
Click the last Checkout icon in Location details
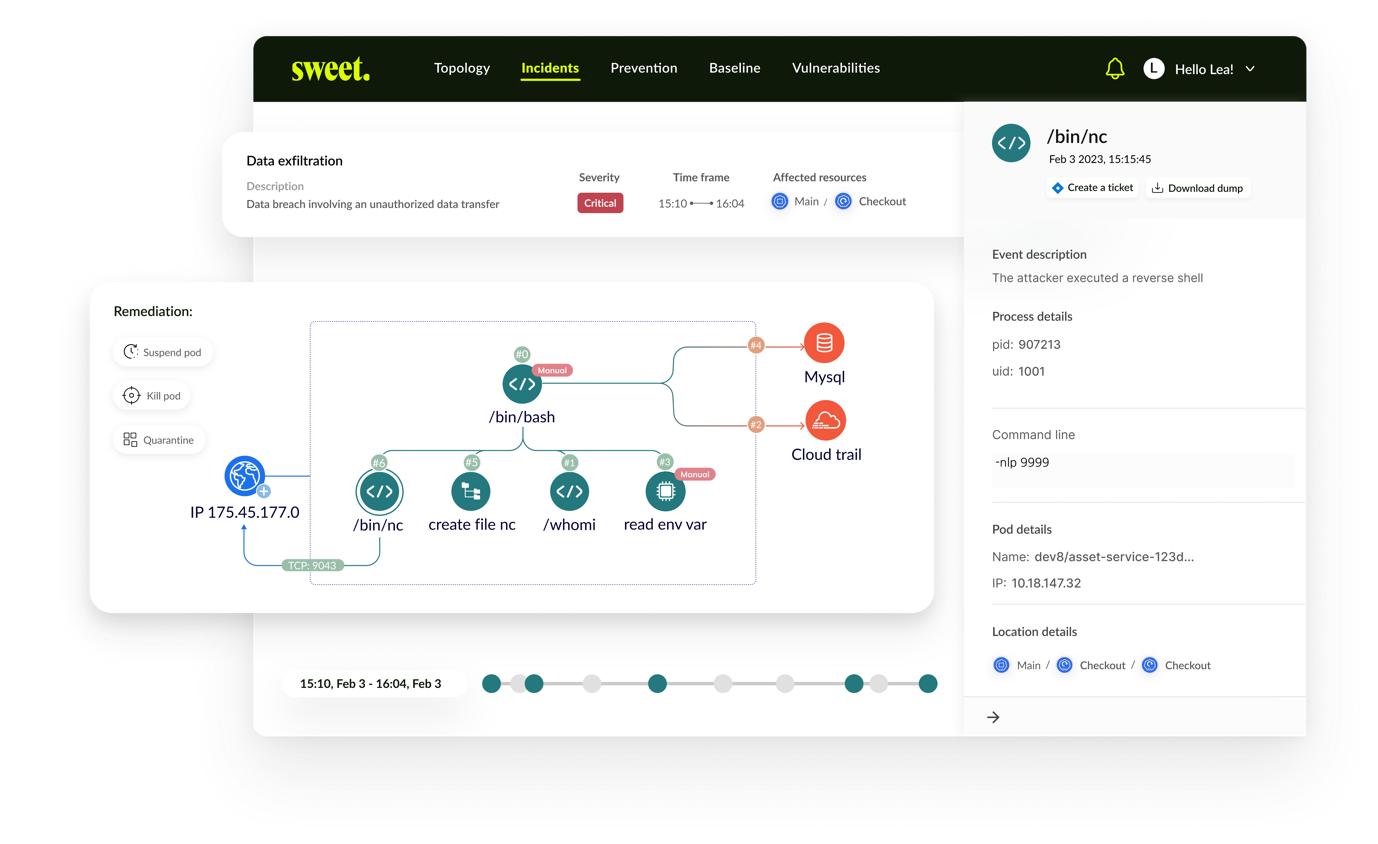[x=1149, y=665]
